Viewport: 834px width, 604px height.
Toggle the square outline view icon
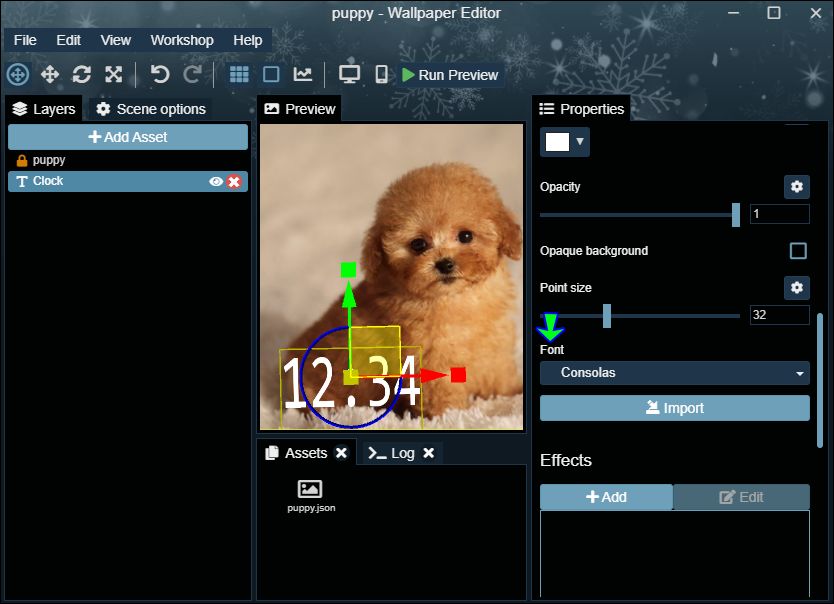(x=271, y=74)
